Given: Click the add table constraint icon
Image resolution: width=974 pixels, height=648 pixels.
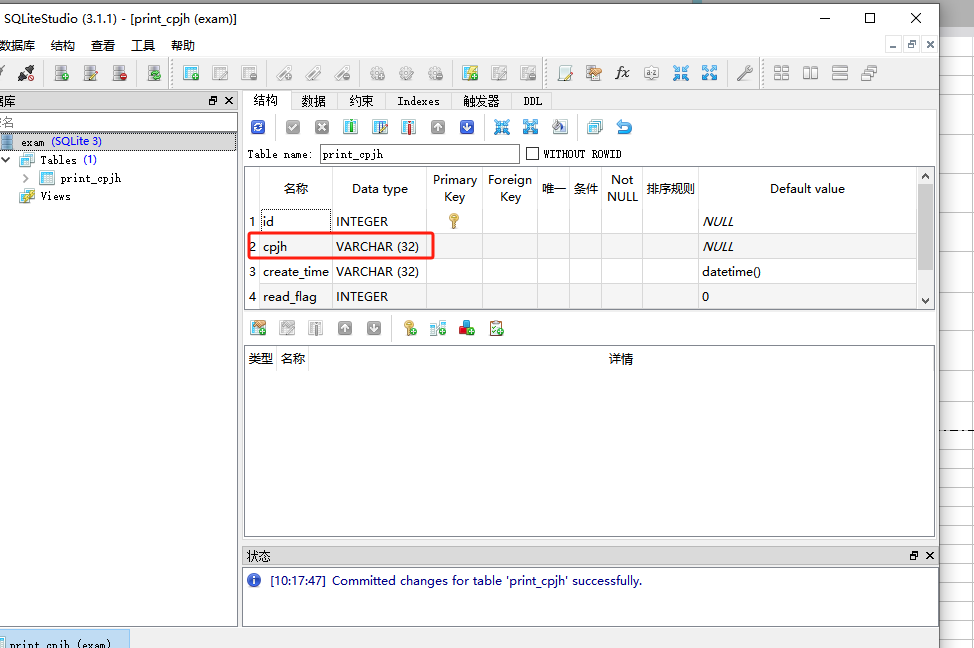Looking at the screenshot, I should [258, 328].
